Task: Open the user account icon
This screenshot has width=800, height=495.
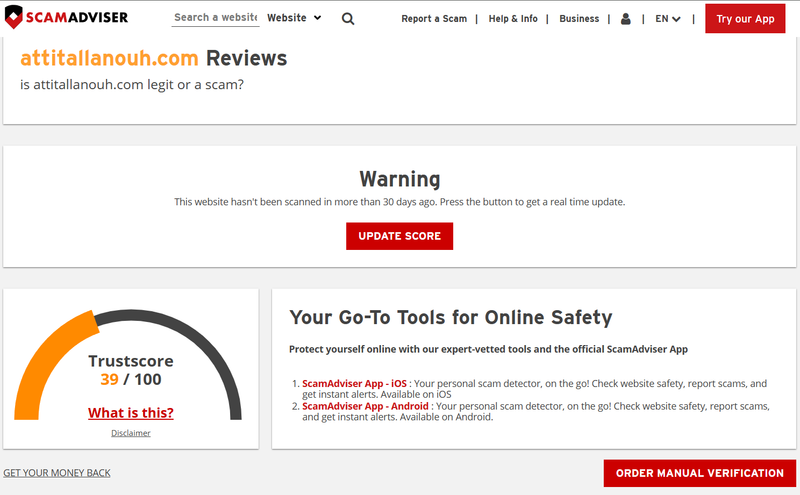Action: click(626, 19)
